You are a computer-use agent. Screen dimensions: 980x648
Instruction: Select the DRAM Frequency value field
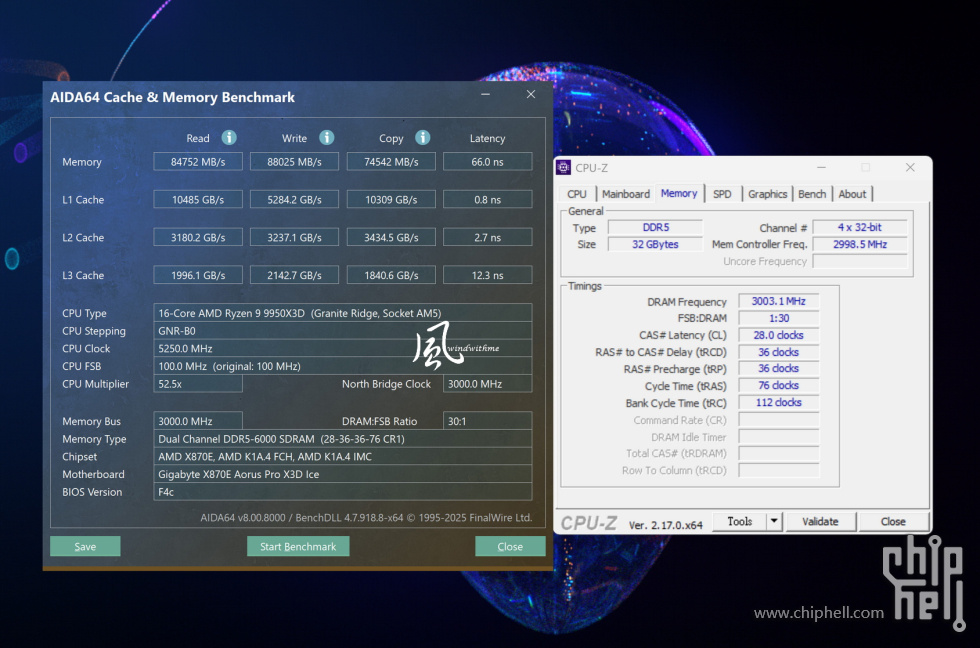tap(778, 300)
